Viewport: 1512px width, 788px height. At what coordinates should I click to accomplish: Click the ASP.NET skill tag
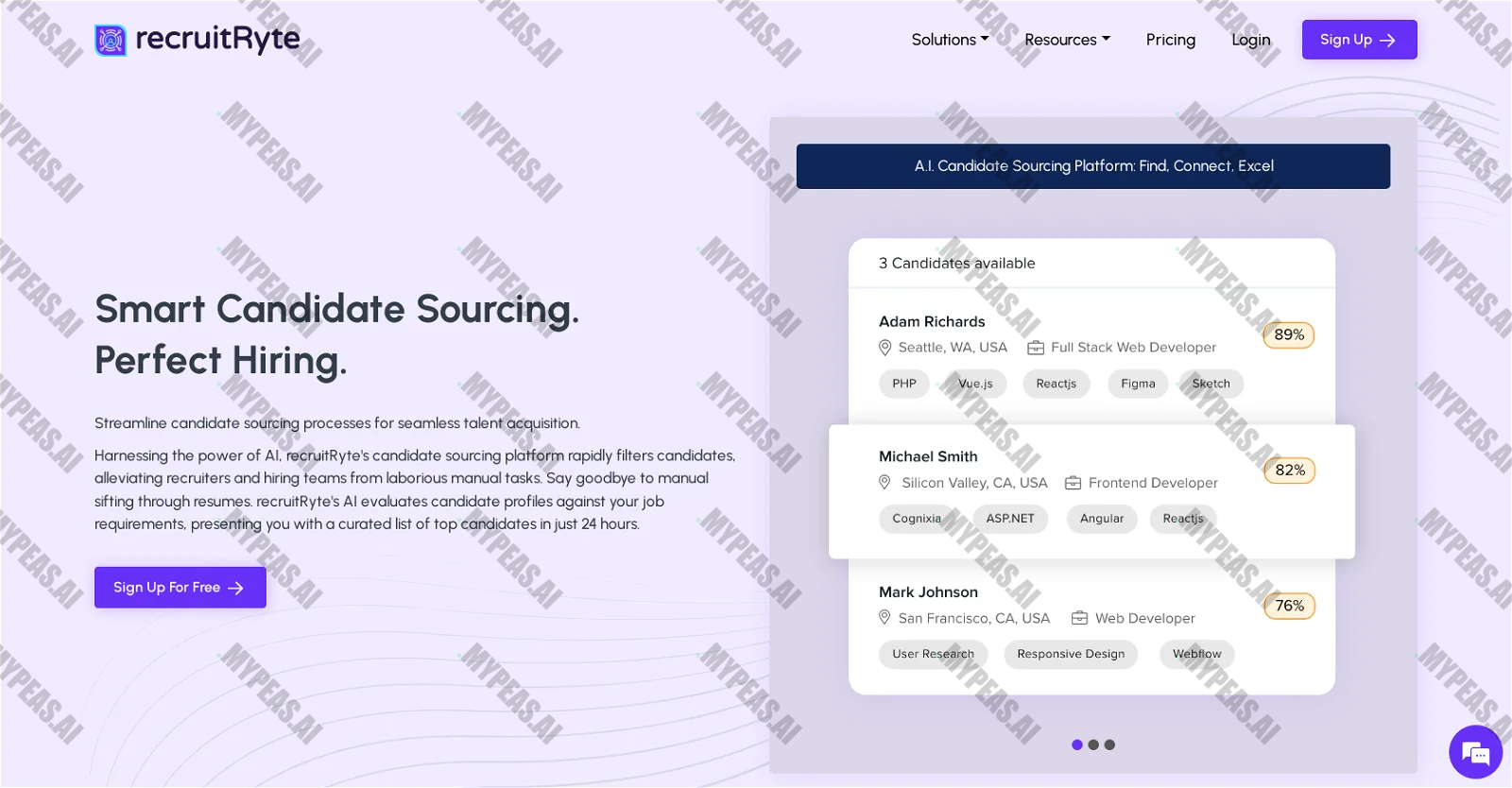(x=1010, y=519)
